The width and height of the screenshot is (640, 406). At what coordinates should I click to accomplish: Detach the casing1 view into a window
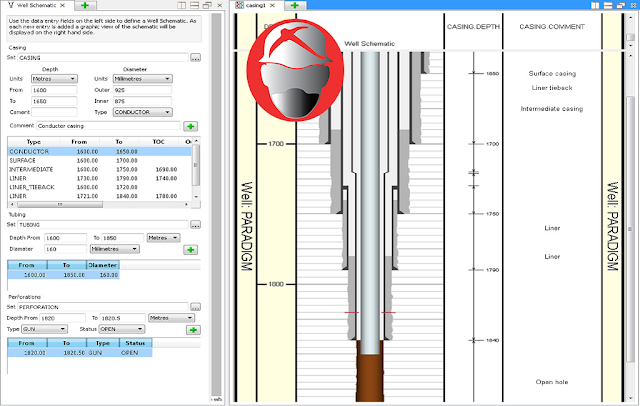[621, 5]
